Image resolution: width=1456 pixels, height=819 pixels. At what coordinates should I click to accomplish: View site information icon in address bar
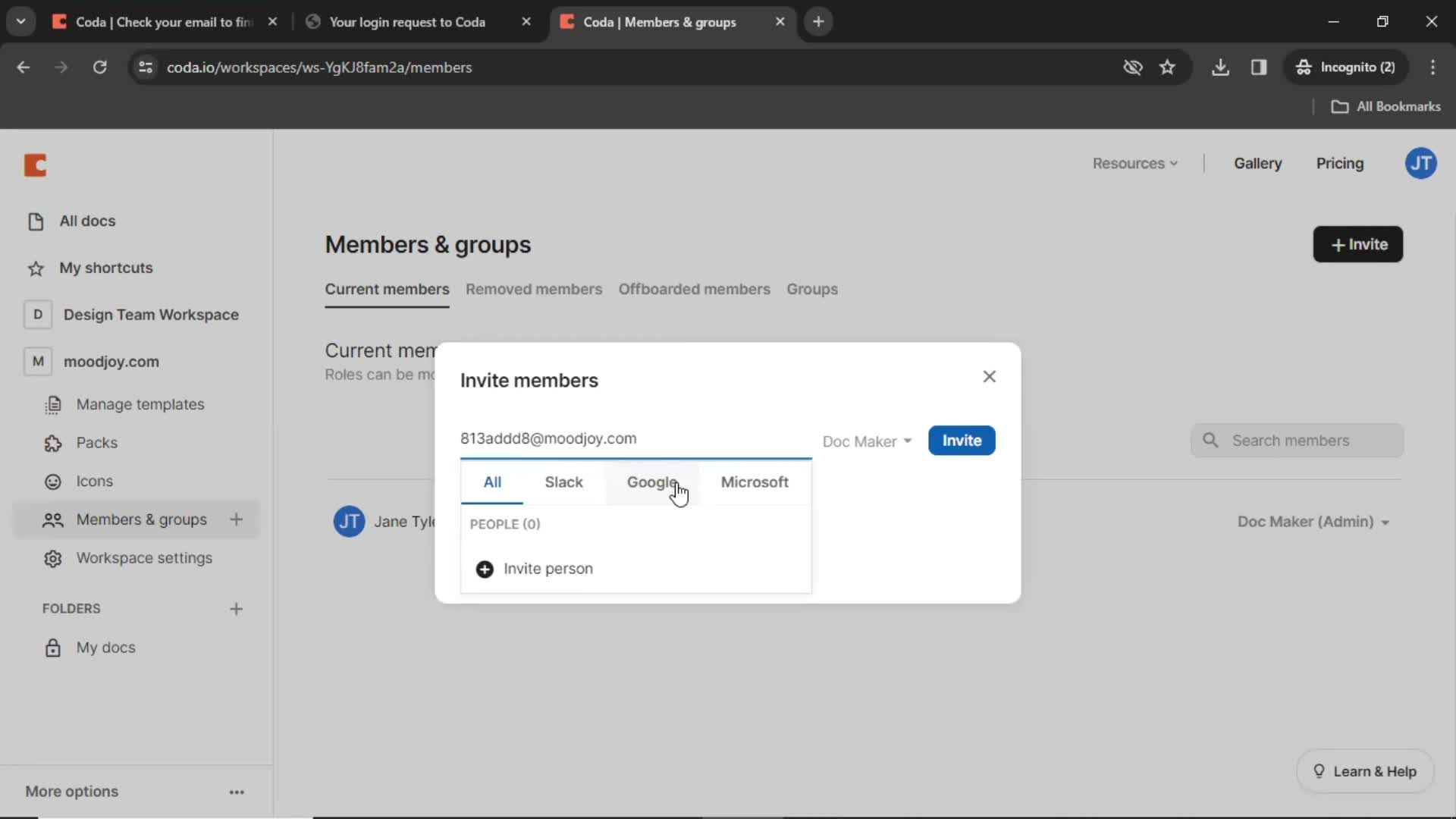coord(146,67)
